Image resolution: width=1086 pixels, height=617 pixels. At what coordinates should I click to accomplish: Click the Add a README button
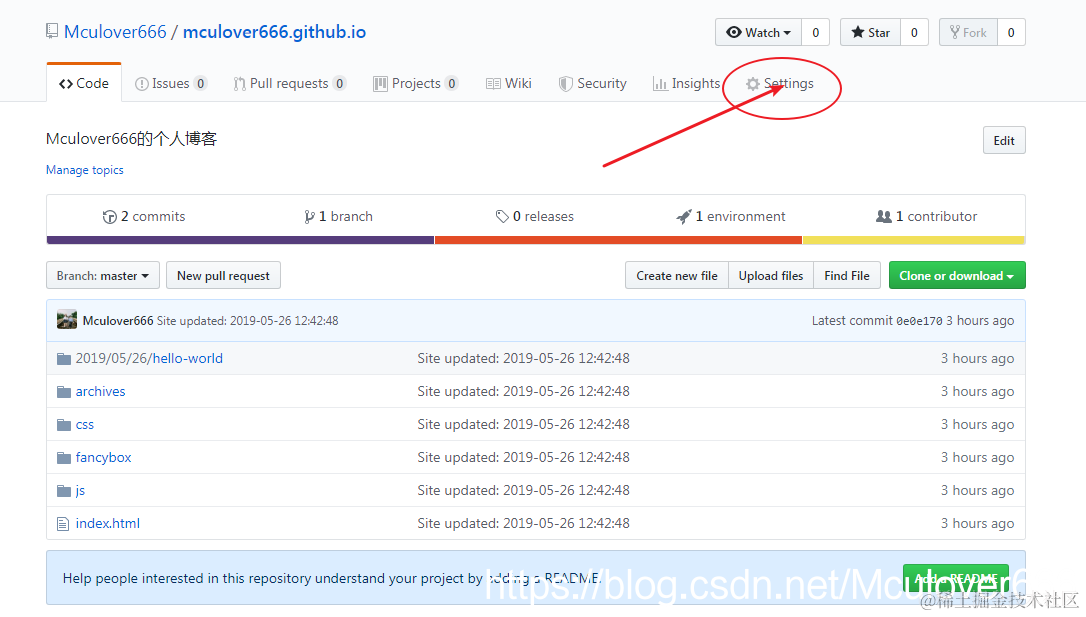[956, 578]
